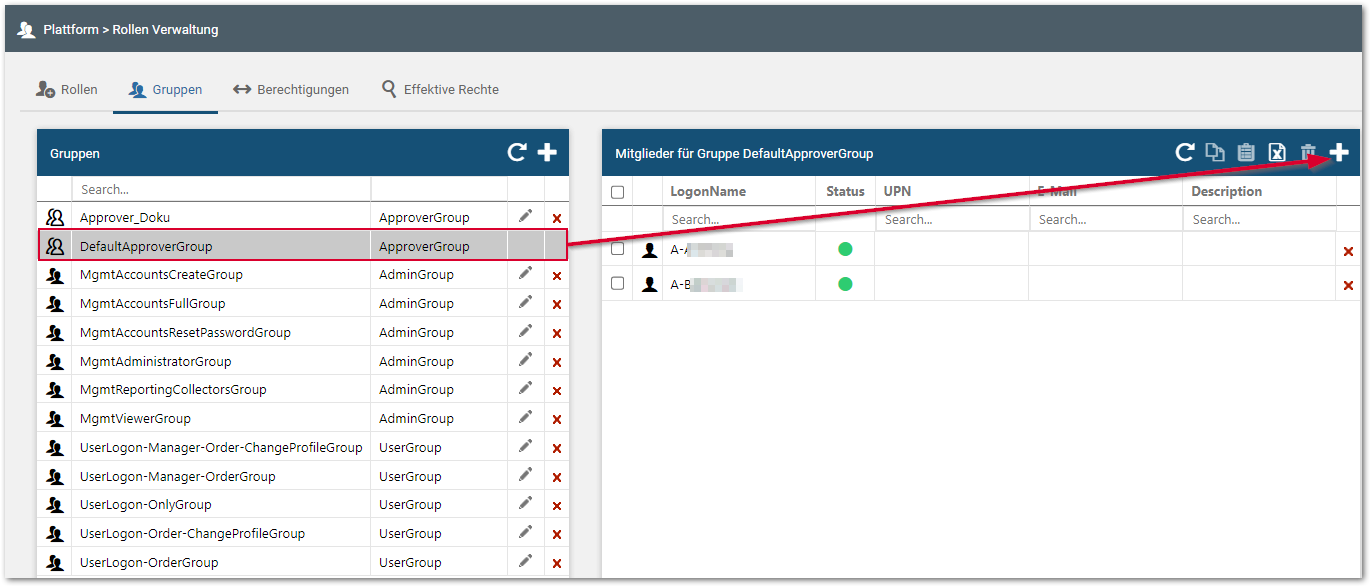Delete the MgmtViewerGroup entry
This screenshot has width=1371, height=587.
(557, 420)
